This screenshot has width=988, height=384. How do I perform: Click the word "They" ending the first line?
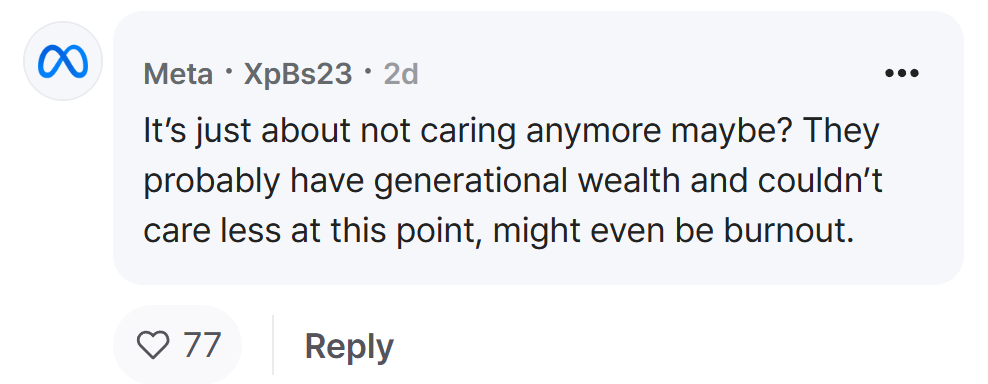pos(841,132)
